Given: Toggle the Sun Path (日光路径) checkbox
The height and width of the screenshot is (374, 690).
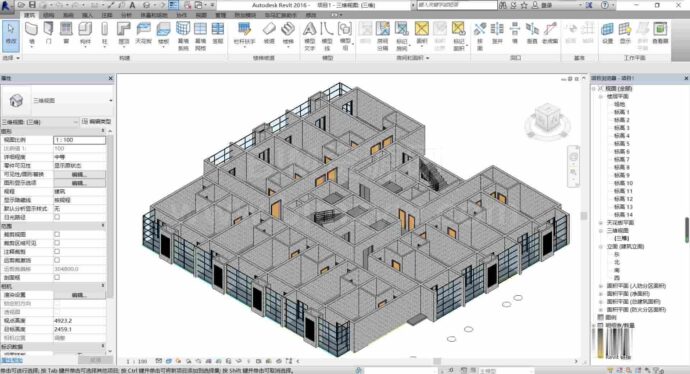Looking at the screenshot, I should coord(57,217).
